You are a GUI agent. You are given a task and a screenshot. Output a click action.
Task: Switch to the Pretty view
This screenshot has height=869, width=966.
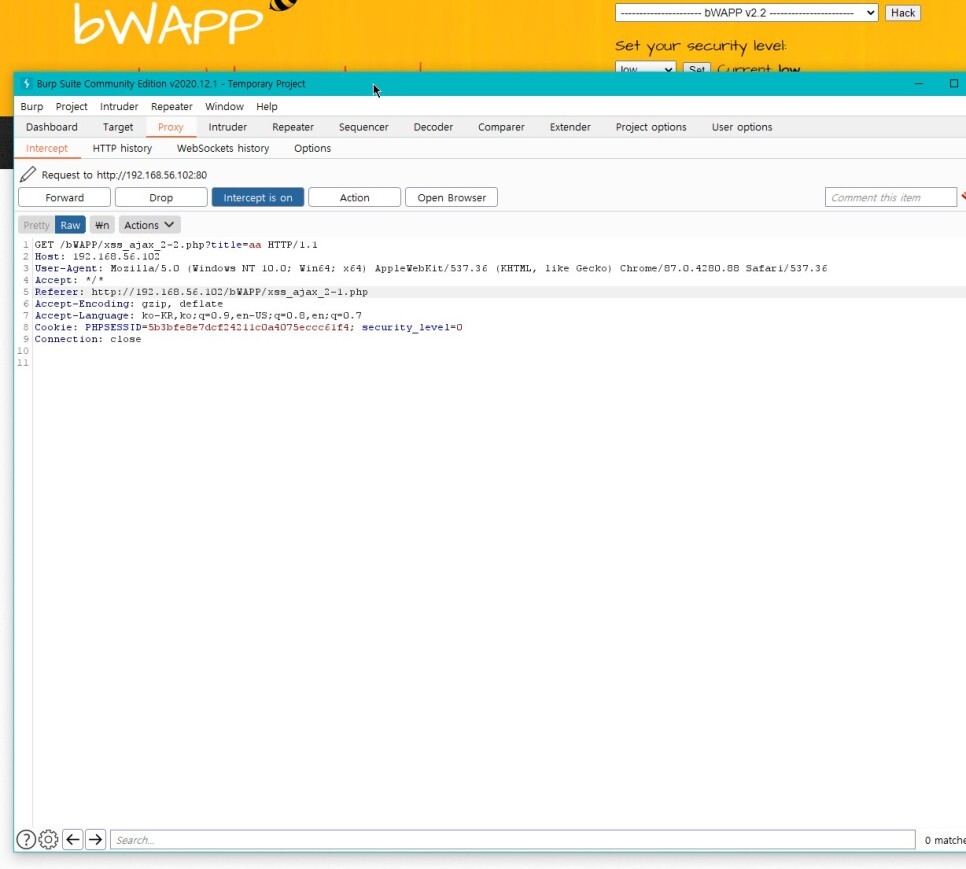tap(36, 225)
